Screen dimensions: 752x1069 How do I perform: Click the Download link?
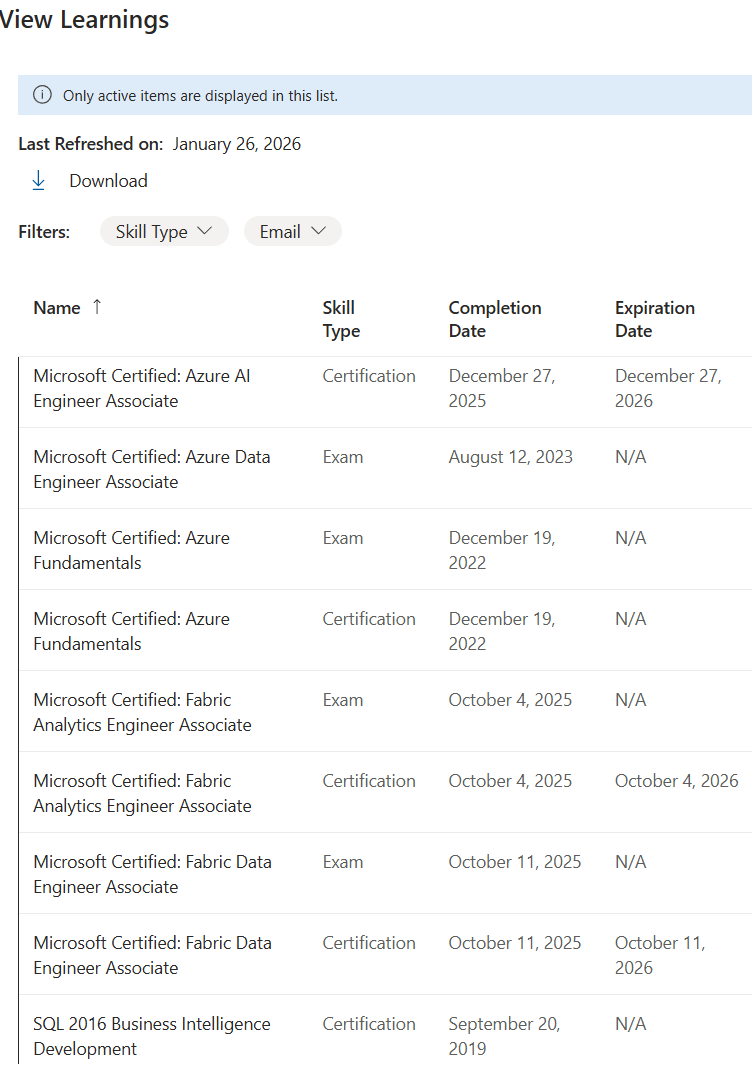click(x=108, y=181)
